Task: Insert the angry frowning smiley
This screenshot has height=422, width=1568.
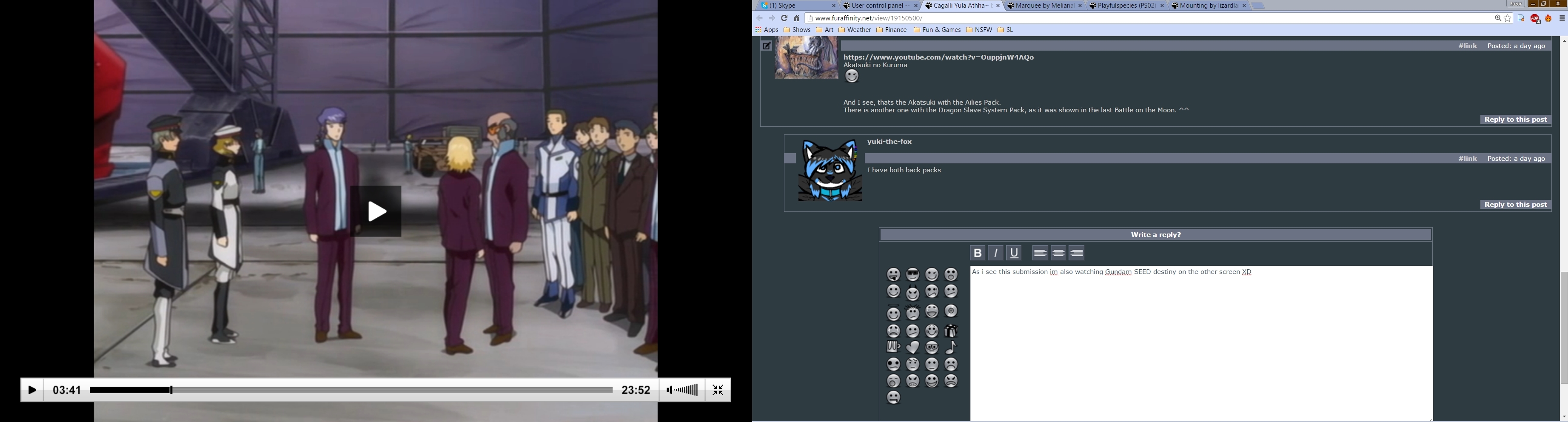Action: pyautogui.click(x=951, y=381)
